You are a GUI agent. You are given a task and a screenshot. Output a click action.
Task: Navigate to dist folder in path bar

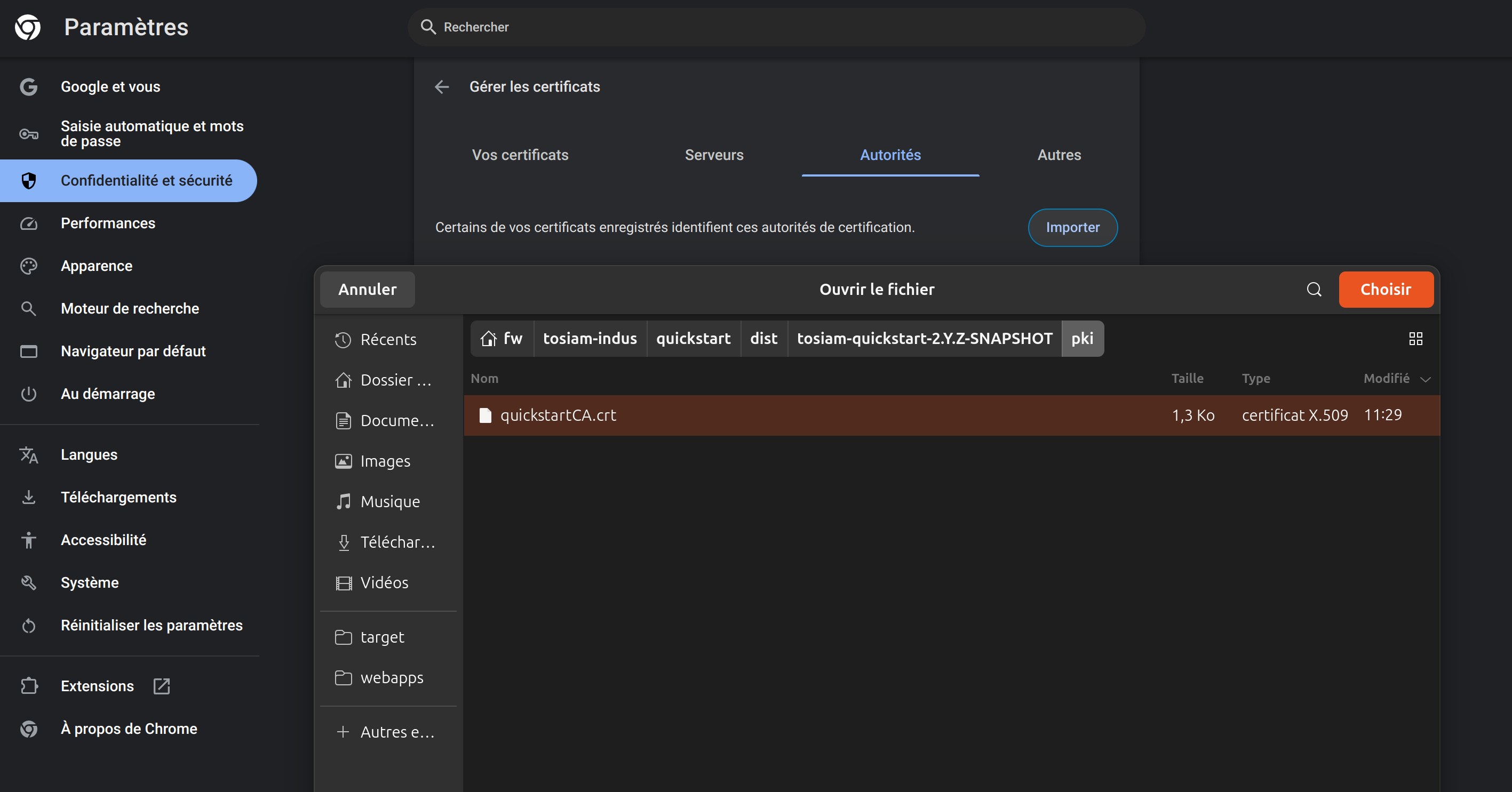[763, 339]
